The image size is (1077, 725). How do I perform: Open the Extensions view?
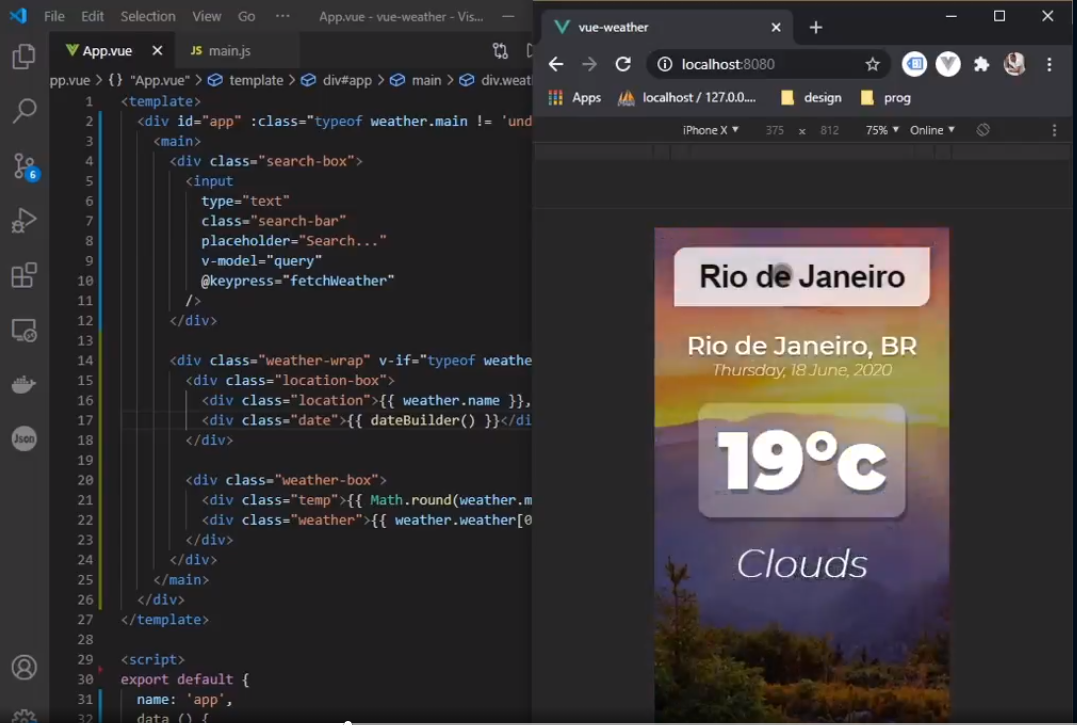pos(24,275)
